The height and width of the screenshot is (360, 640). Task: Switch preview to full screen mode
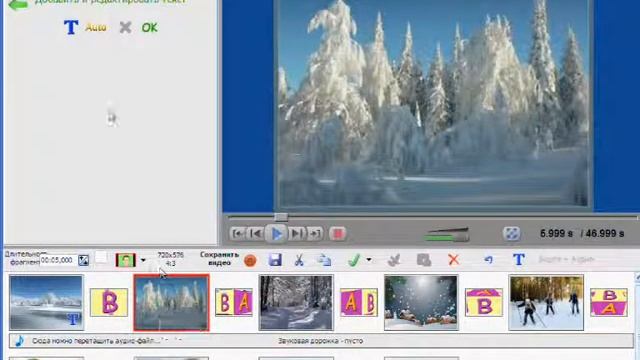click(511, 234)
